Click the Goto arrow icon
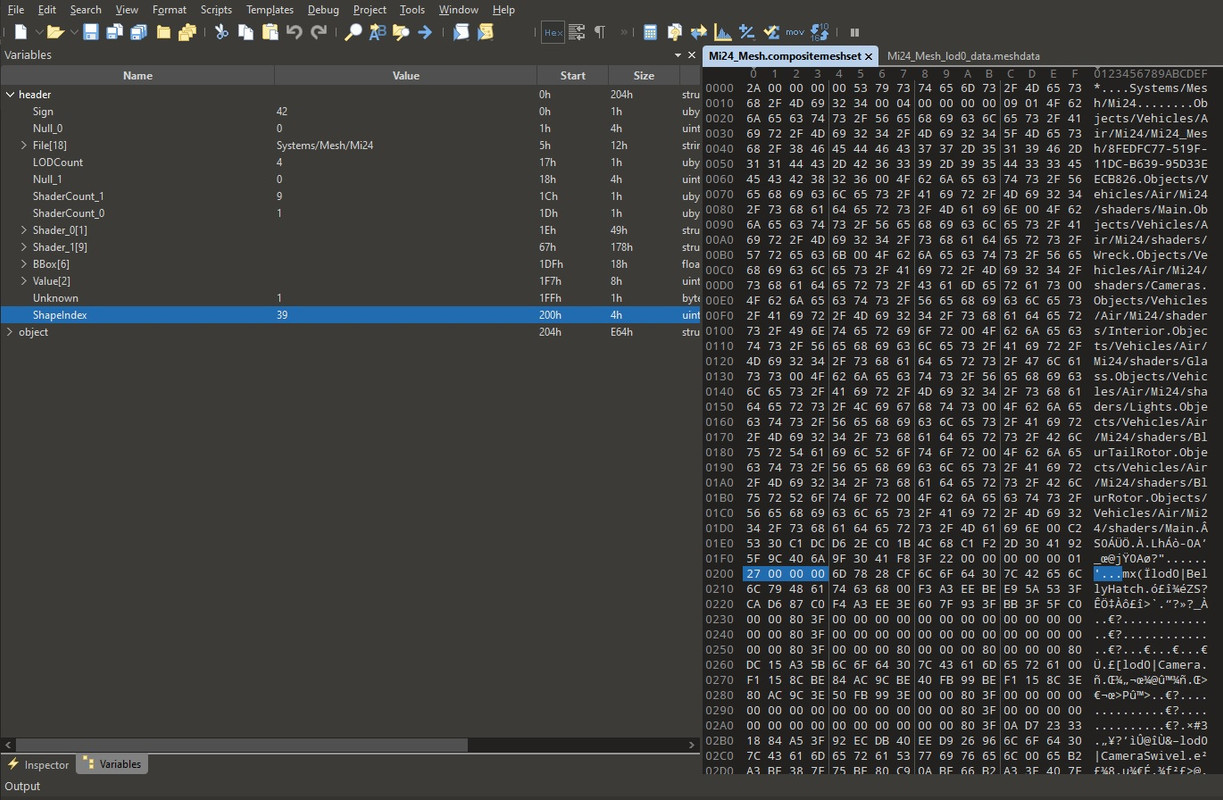Viewport: 1223px width, 800px height. click(x=425, y=32)
